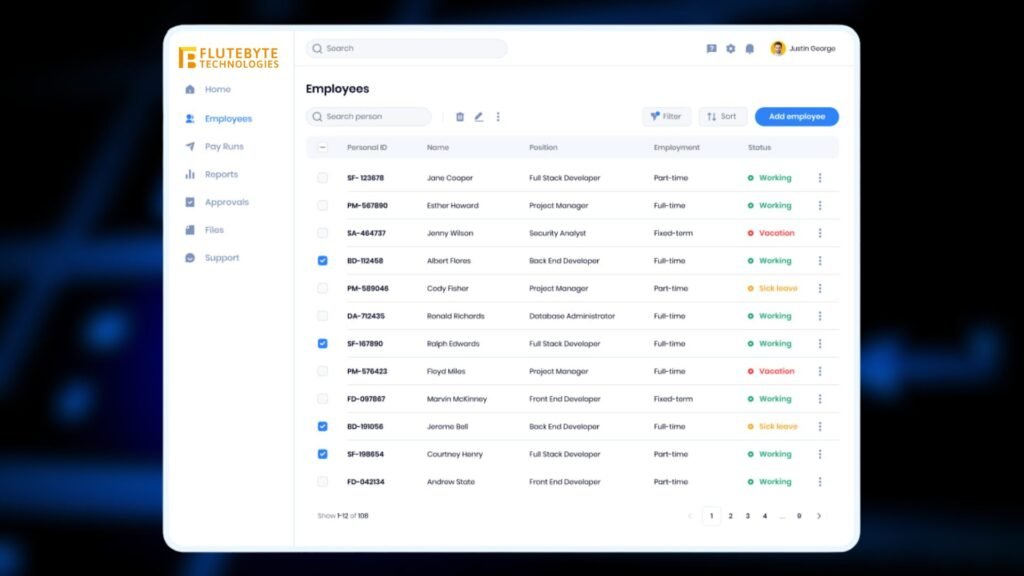Open the notifications bell icon
The height and width of the screenshot is (576, 1024).
749,49
